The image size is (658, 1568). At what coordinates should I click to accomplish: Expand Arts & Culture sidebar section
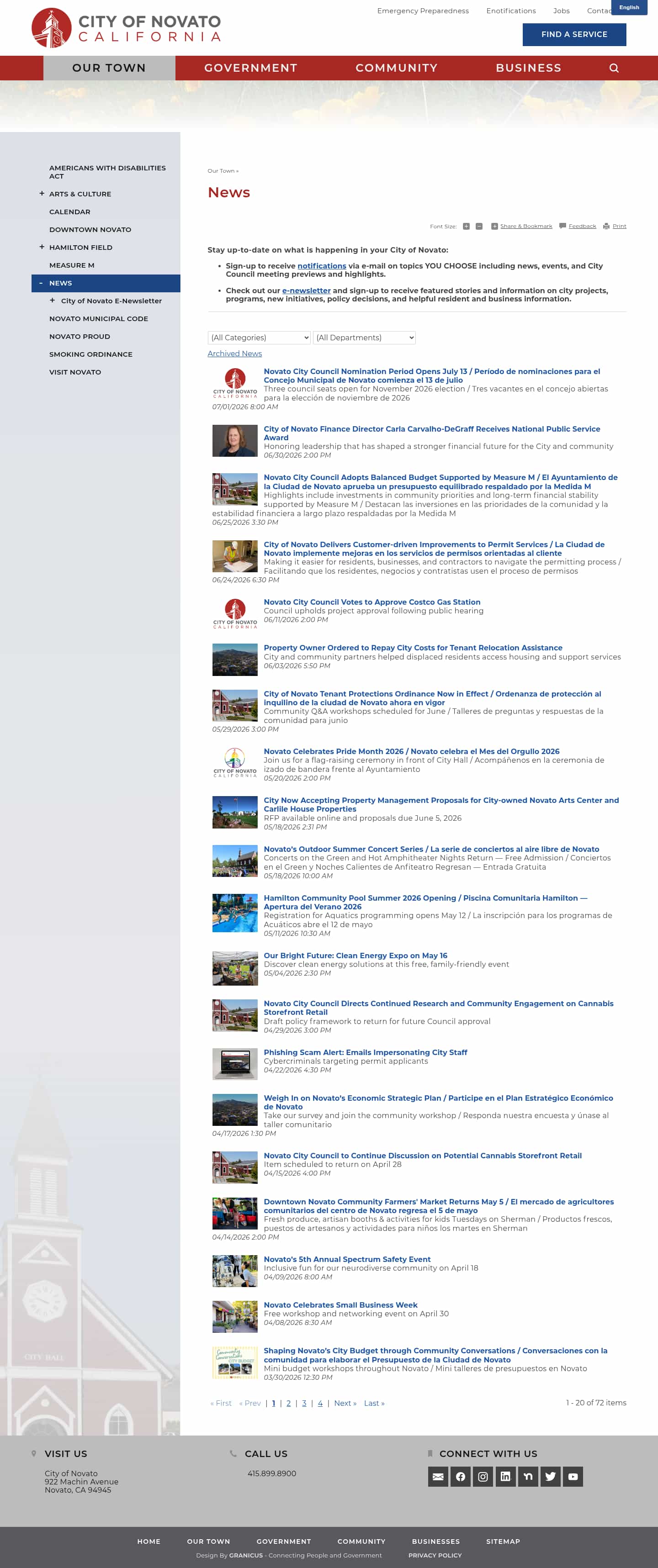[x=42, y=194]
